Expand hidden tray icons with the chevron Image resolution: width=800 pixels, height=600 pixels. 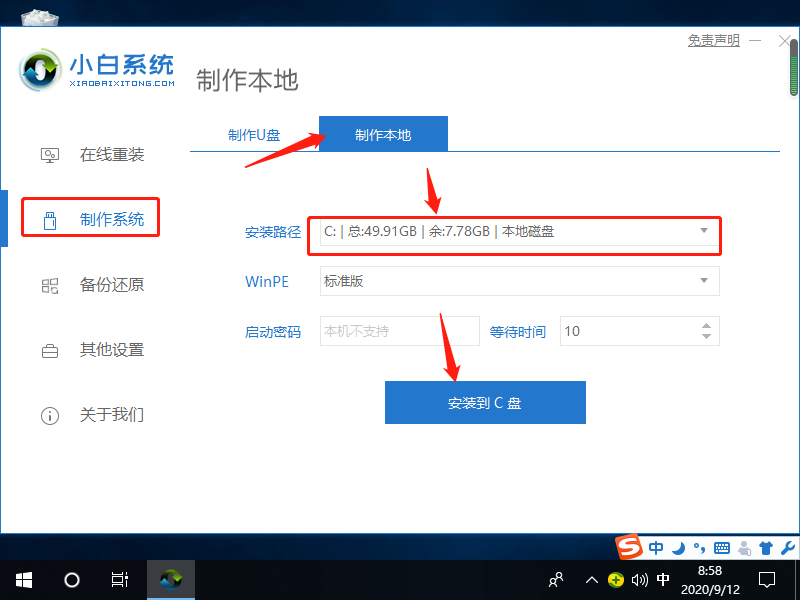592,578
